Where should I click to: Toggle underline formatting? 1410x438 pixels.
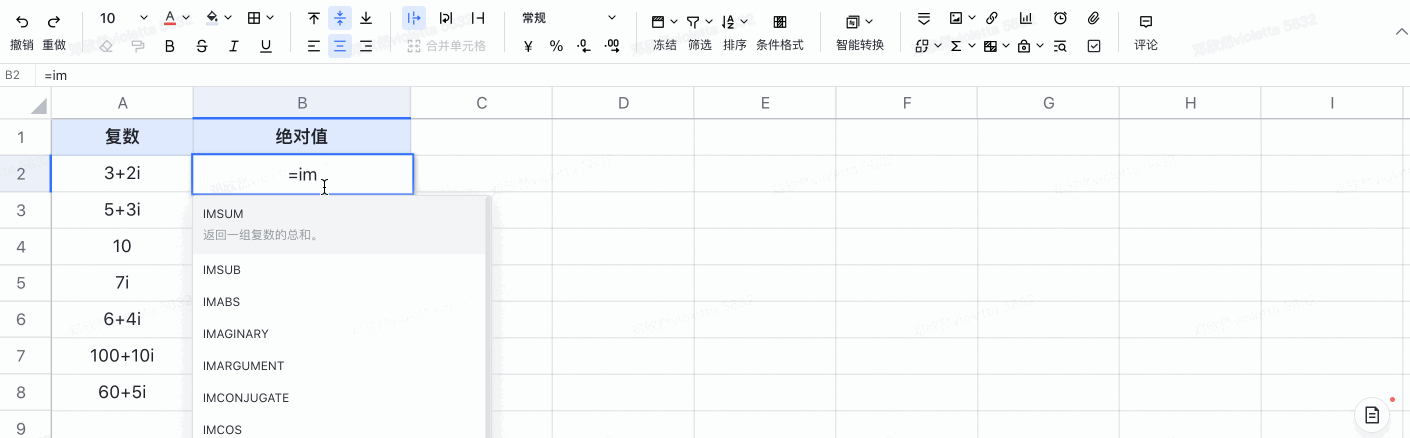coord(266,45)
